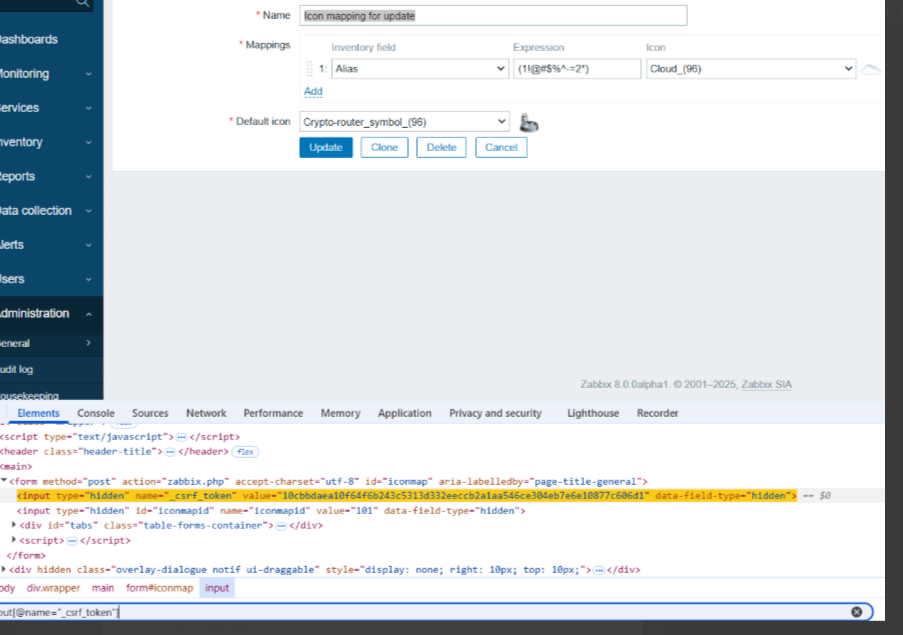Open the Network tab in DevTools

point(206,413)
